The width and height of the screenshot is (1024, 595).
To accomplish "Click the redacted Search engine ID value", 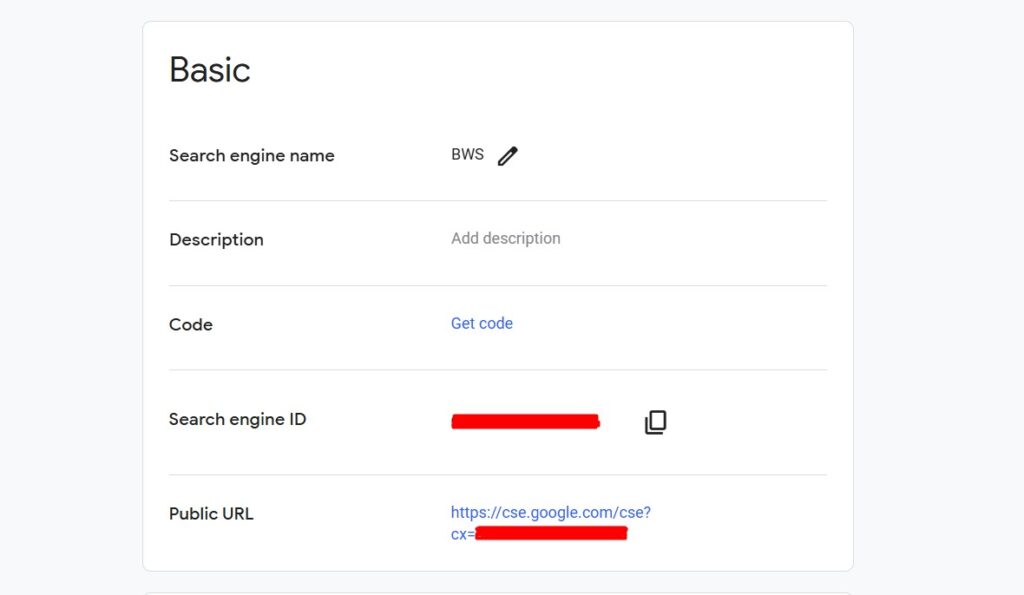I will (x=525, y=421).
